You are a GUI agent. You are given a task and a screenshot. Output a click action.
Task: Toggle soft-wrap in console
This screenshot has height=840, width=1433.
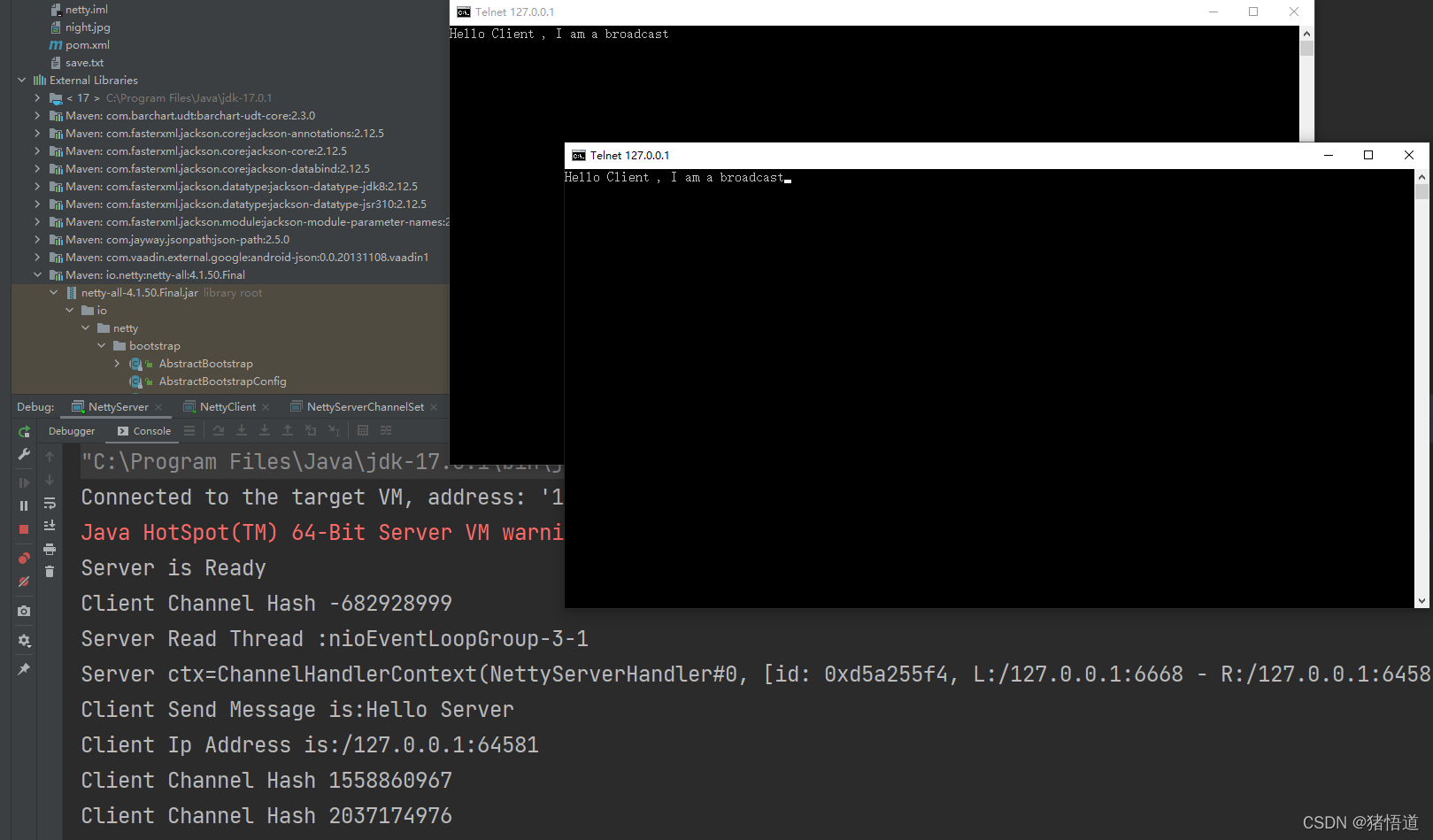click(50, 503)
